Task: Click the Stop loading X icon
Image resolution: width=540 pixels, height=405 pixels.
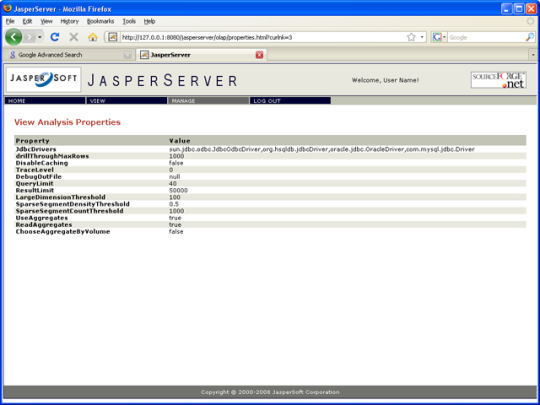Action: click(73, 37)
